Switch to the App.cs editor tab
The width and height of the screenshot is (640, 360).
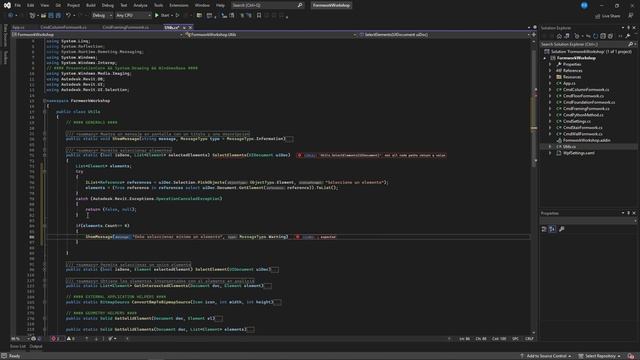tap(18, 27)
